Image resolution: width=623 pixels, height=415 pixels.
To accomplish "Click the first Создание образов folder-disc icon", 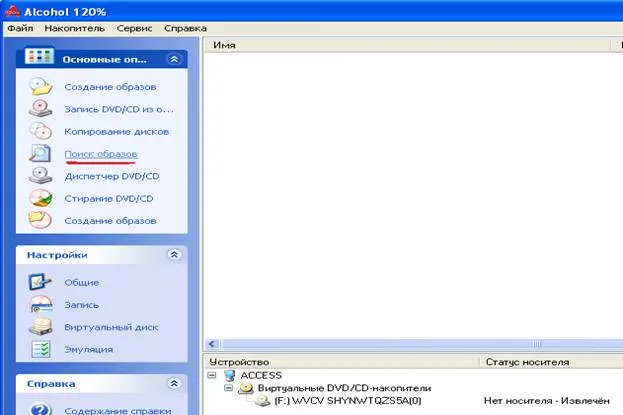I will click(x=41, y=86).
